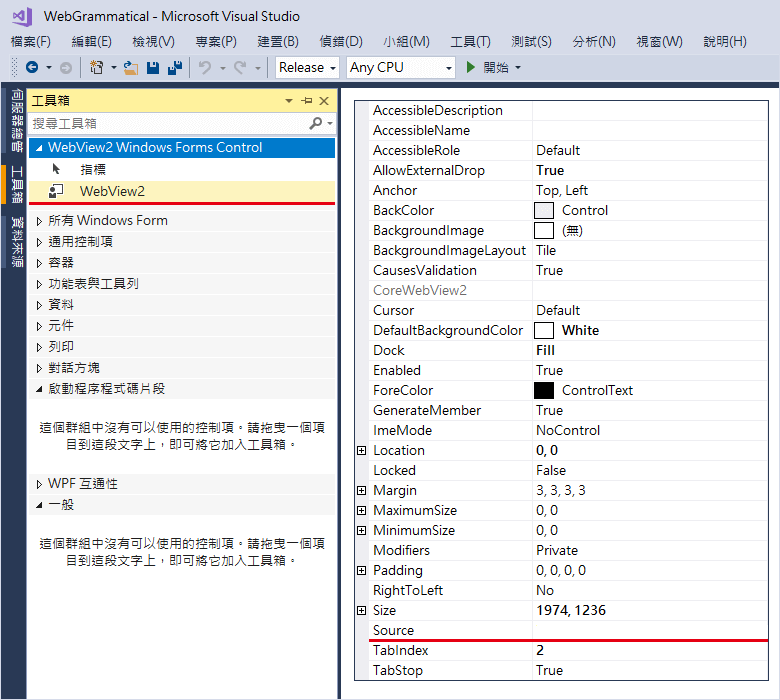
Task: Expand the 容器 toolbox group
Action: point(39,263)
